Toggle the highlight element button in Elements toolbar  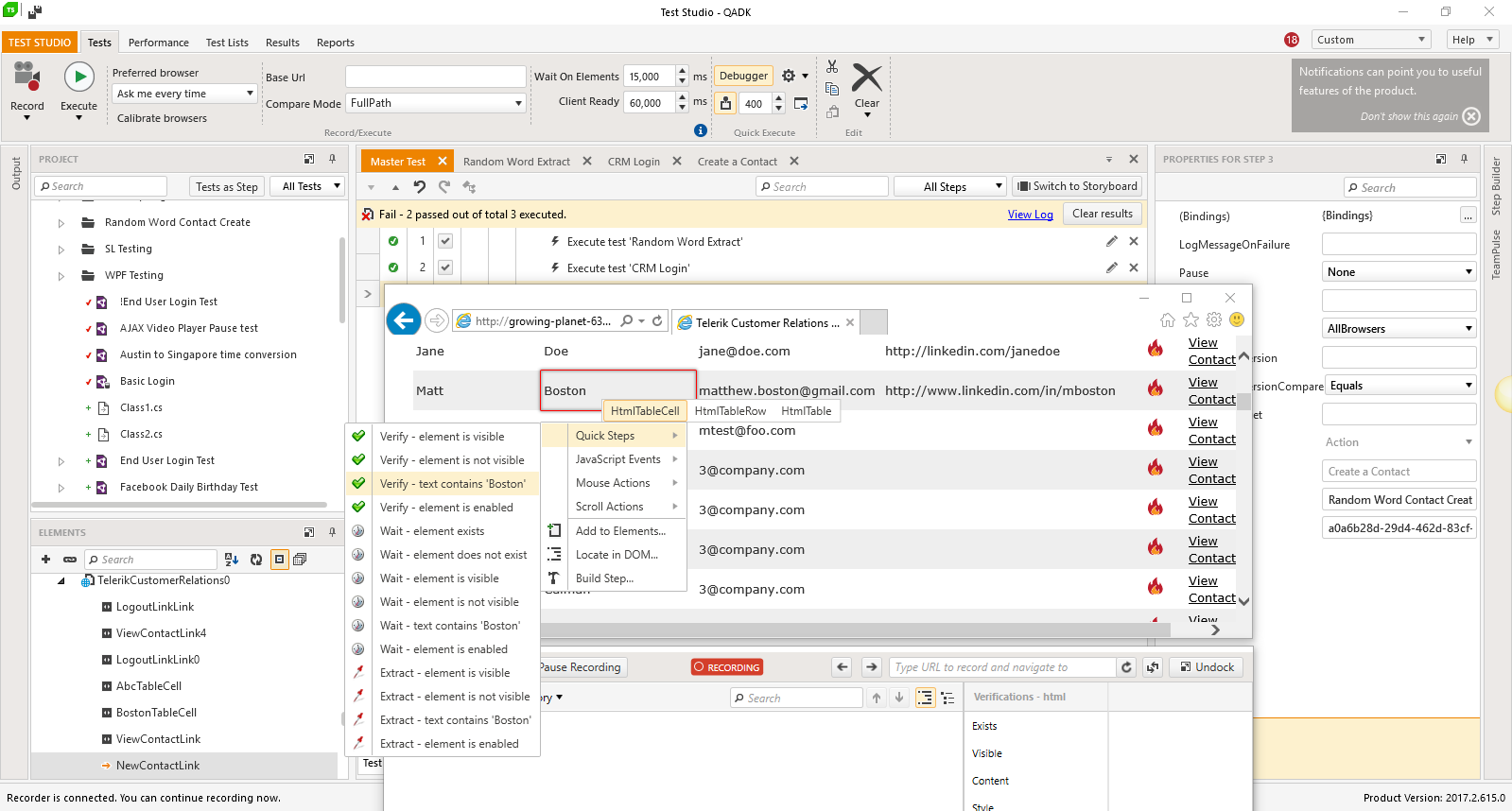279,560
